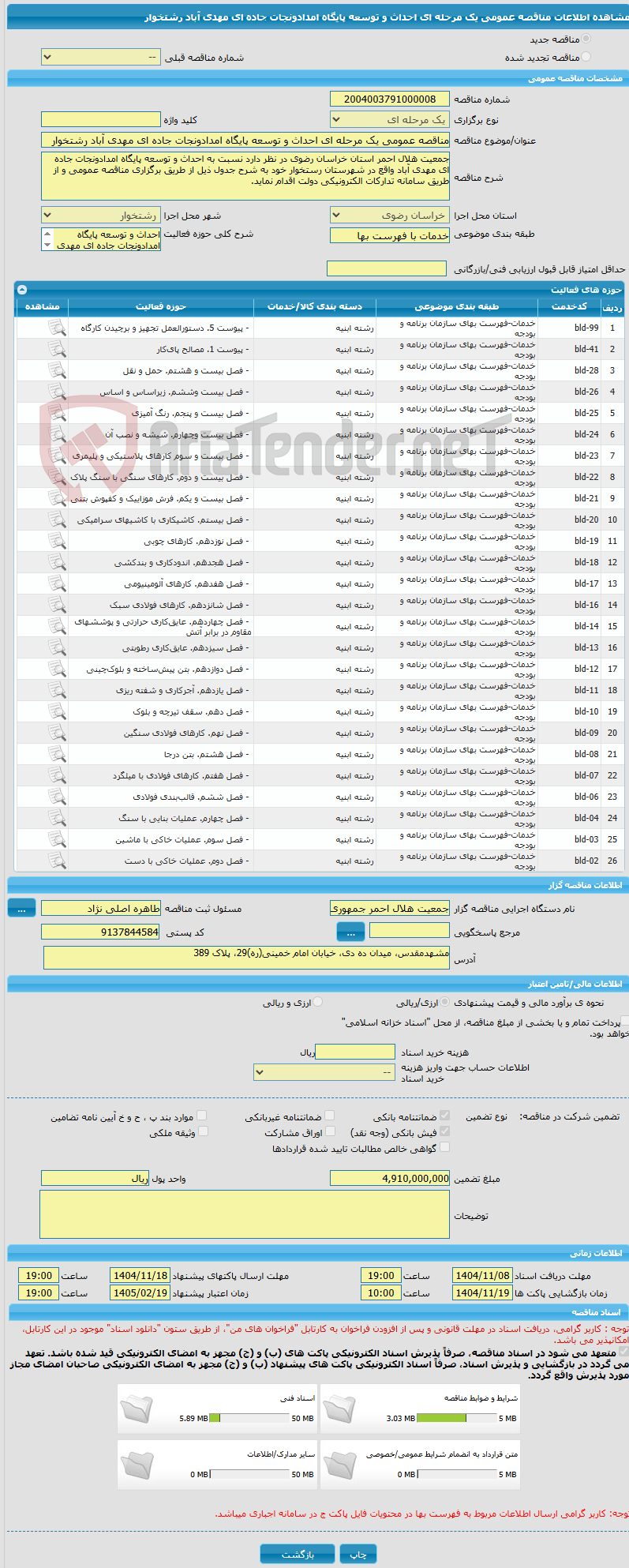Open the متن قرارداد folder icon
This screenshot has width=629, height=1568.
pyautogui.click(x=340, y=1464)
